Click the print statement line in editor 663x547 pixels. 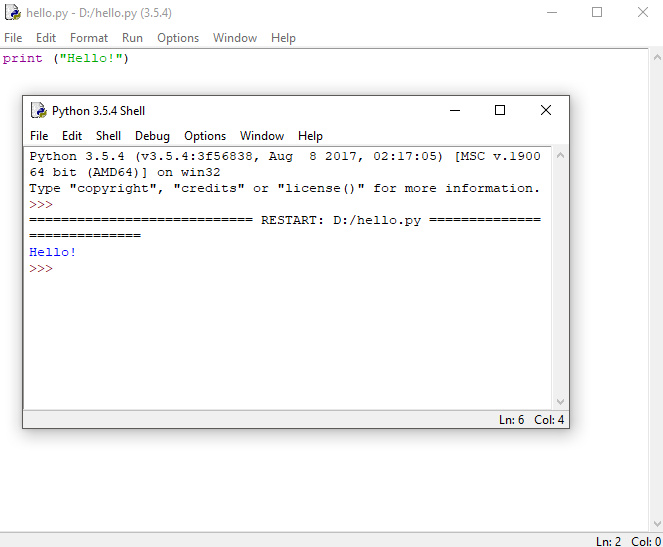[x=66, y=58]
